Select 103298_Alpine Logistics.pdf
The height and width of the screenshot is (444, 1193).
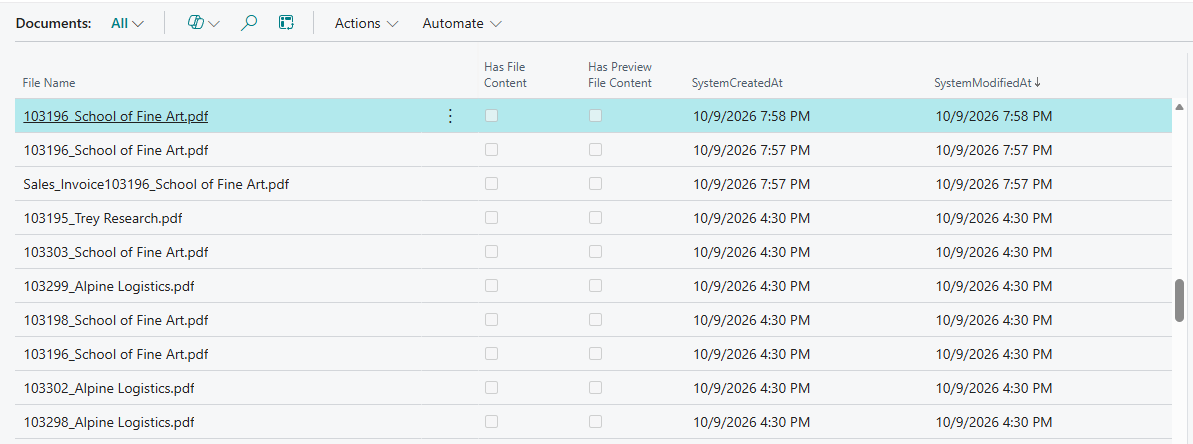pos(109,422)
